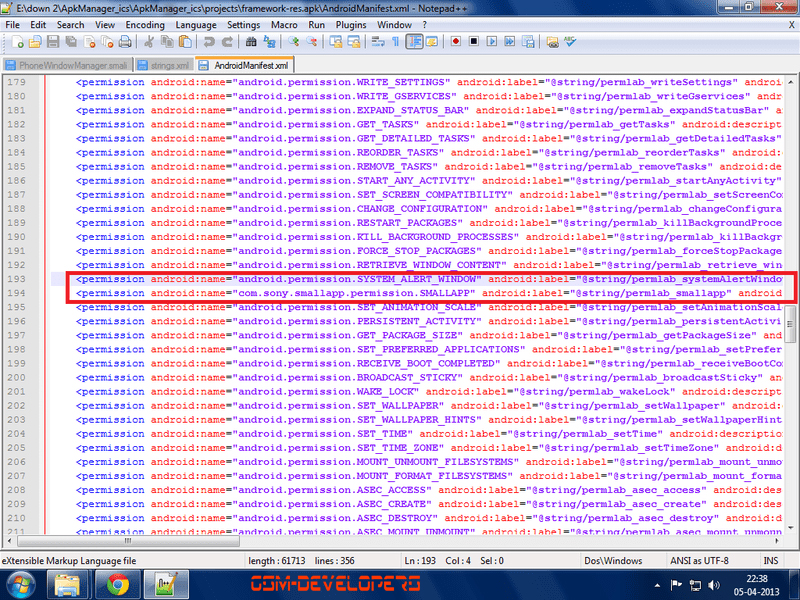The height and width of the screenshot is (600, 800).
Task: Click the Dos\Windows status bar entry
Action: [613, 561]
